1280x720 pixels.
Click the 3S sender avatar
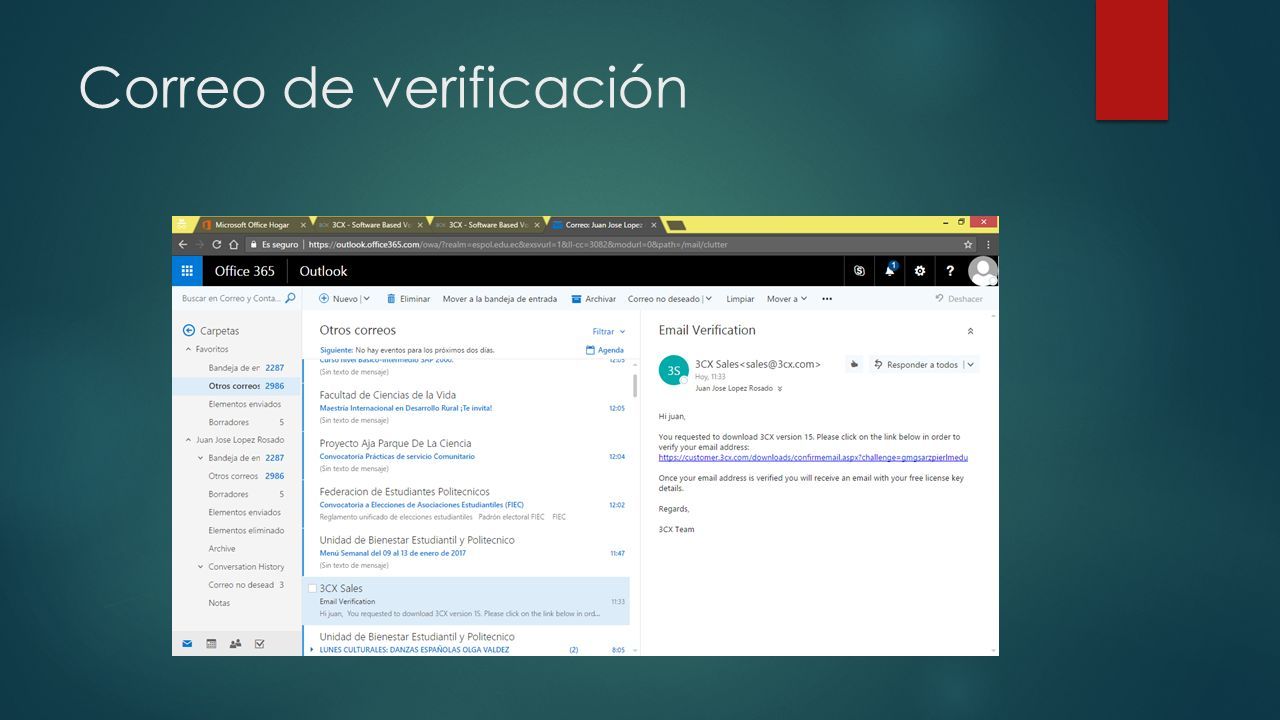pyautogui.click(x=674, y=370)
